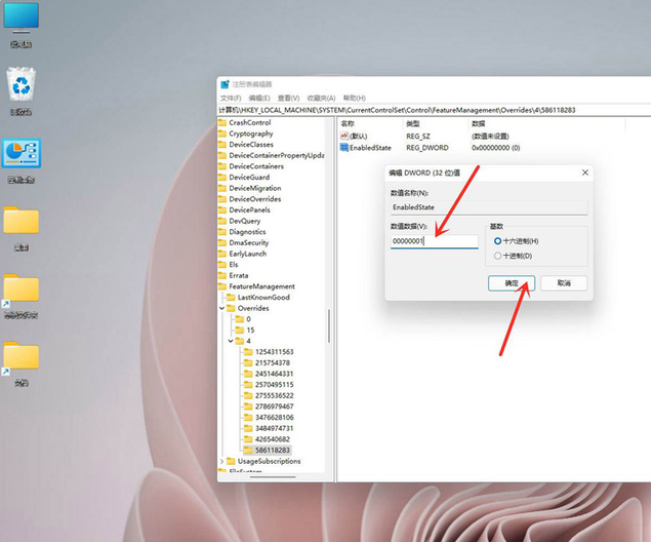This screenshot has width=651, height=542.
Task: Click the 确定 OK button
Action: [x=511, y=283]
